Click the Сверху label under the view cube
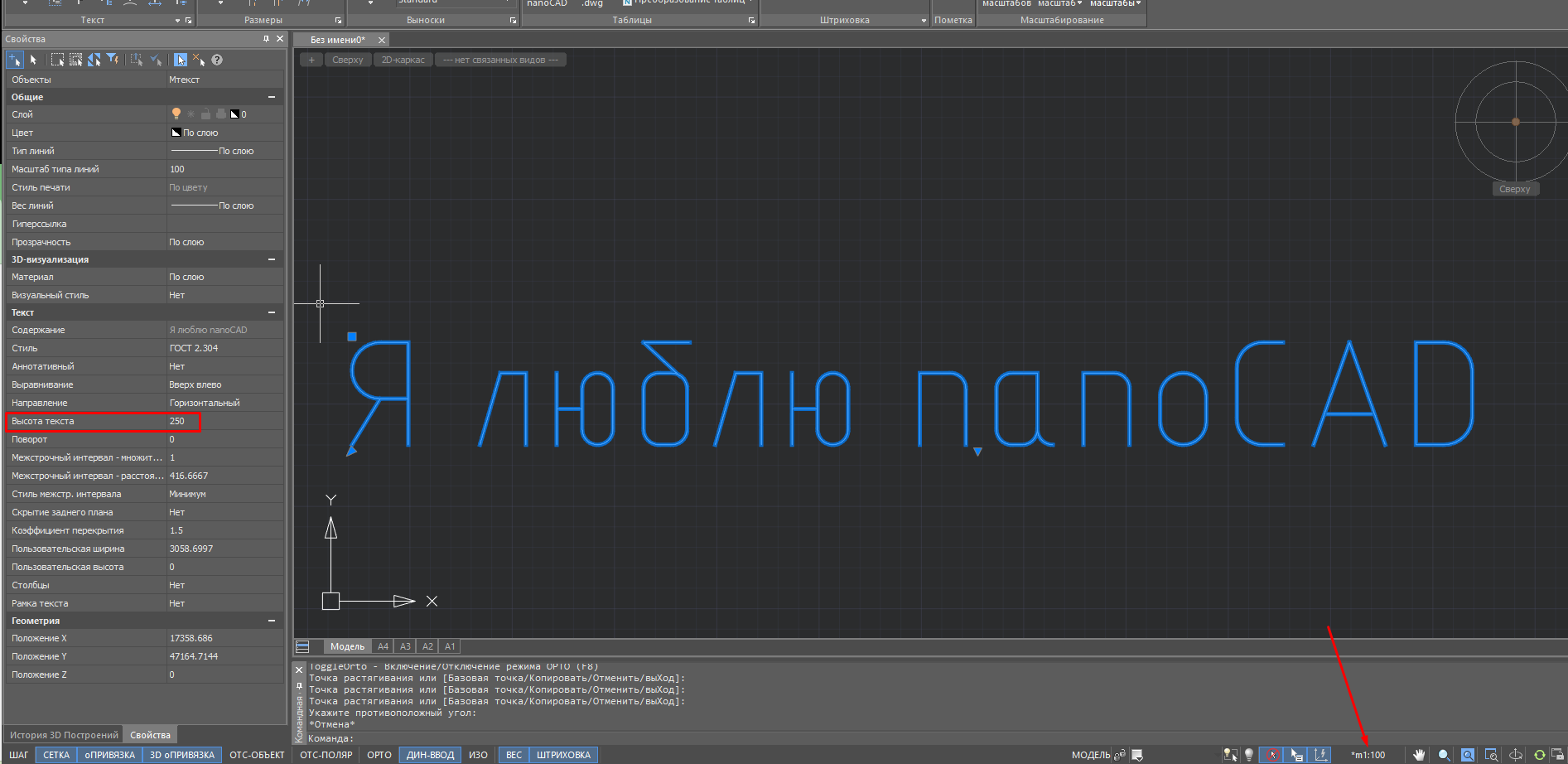1568x764 pixels. pos(1515,189)
